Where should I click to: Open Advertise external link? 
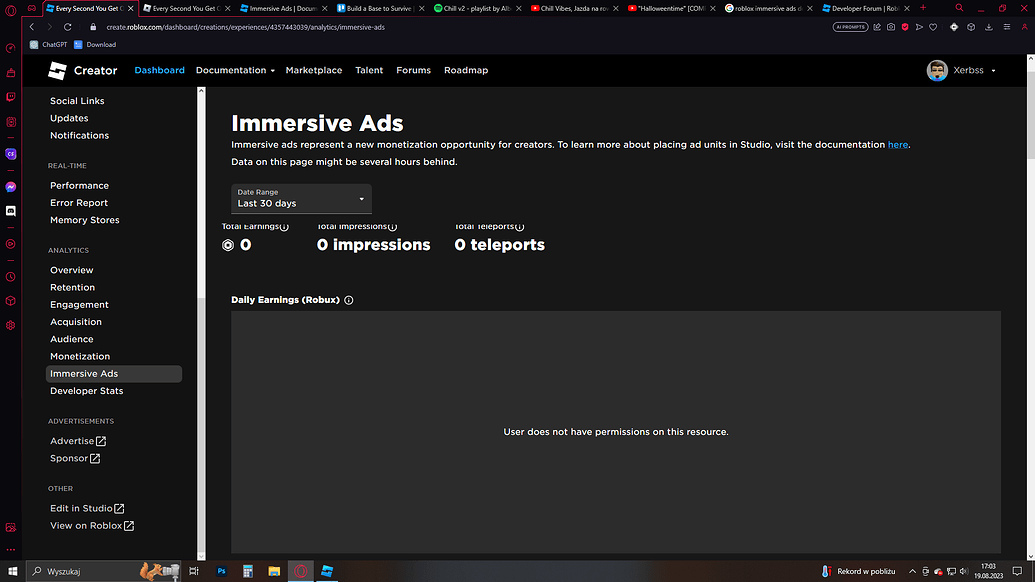78,441
